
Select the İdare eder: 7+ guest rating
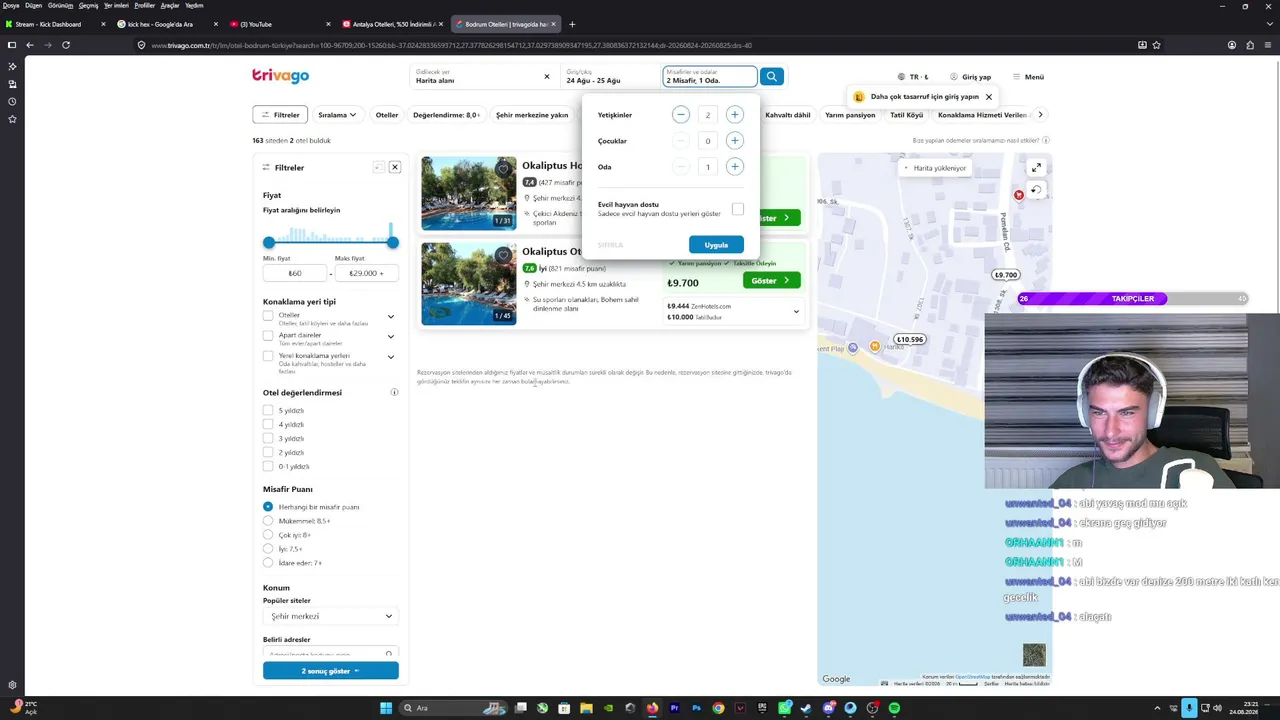pos(268,563)
